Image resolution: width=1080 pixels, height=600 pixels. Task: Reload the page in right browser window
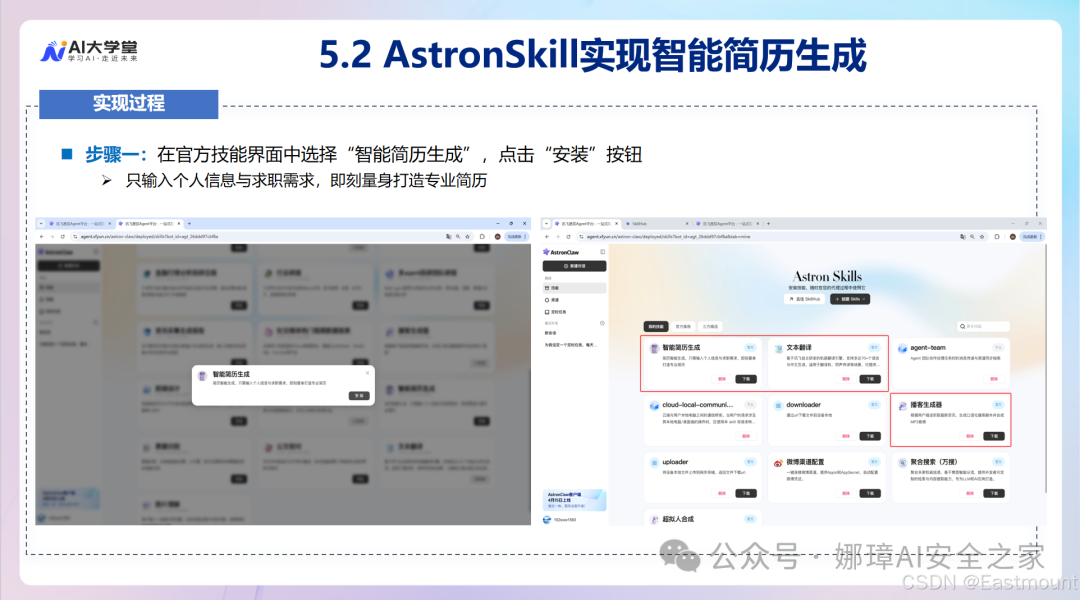(x=568, y=236)
